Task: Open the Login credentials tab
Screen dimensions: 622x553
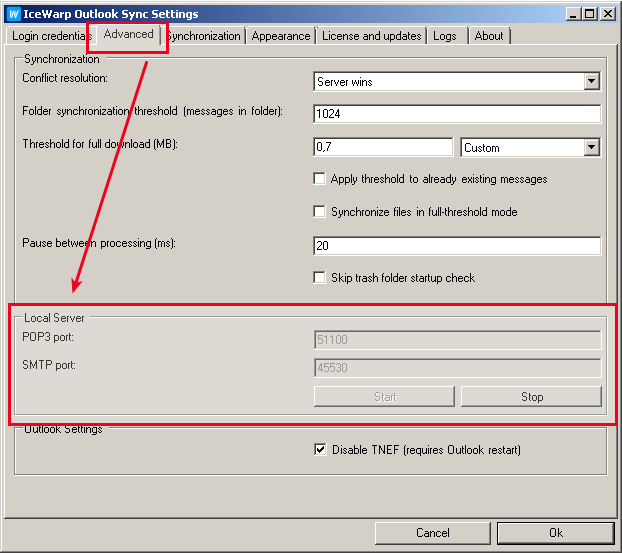Action: pyautogui.click(x=50, y=36)
